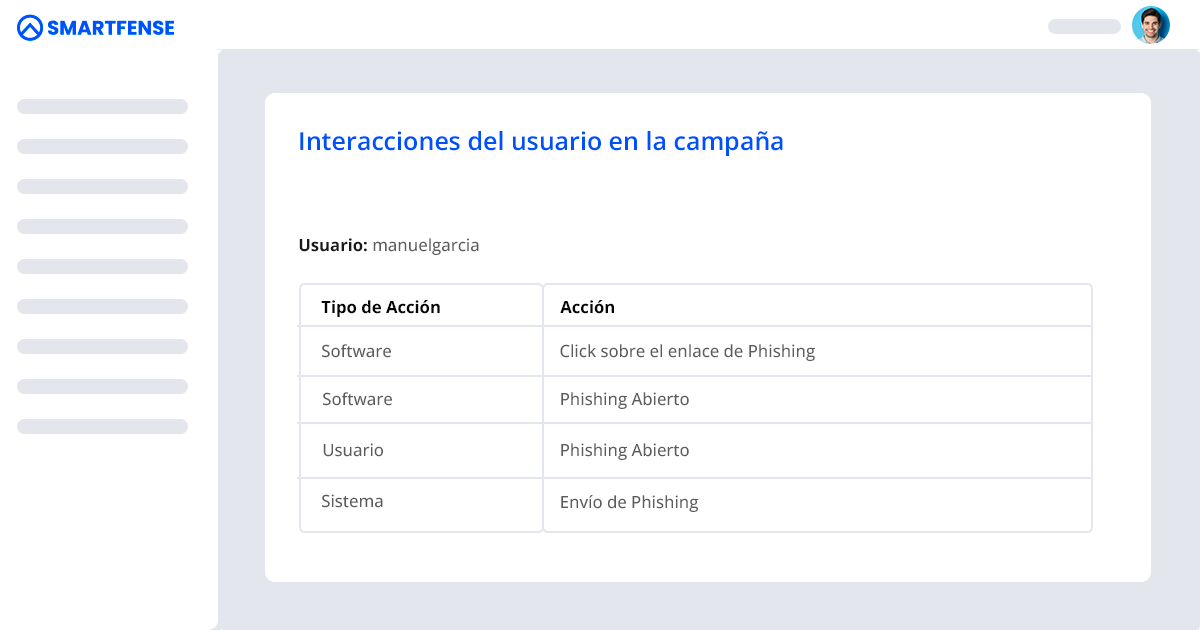Click the first Software type cell
The width and height of the screenshot is (1200, 630).
pos(421,351)
